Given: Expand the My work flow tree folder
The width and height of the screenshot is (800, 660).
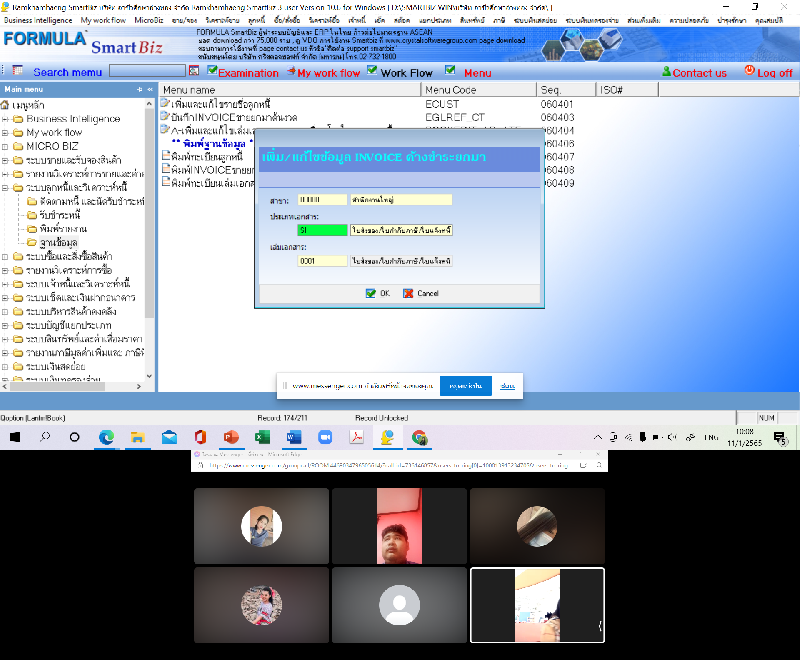Looking at the screenshot, I should point(6,132).
